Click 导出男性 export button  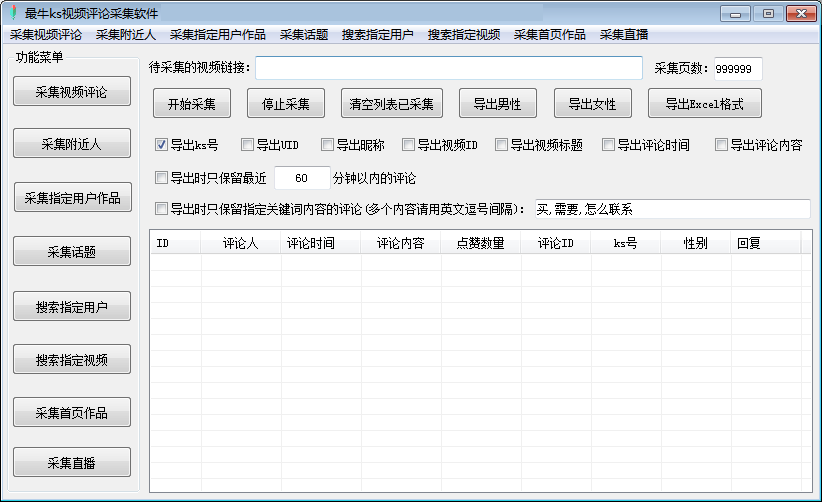point(497,103)
